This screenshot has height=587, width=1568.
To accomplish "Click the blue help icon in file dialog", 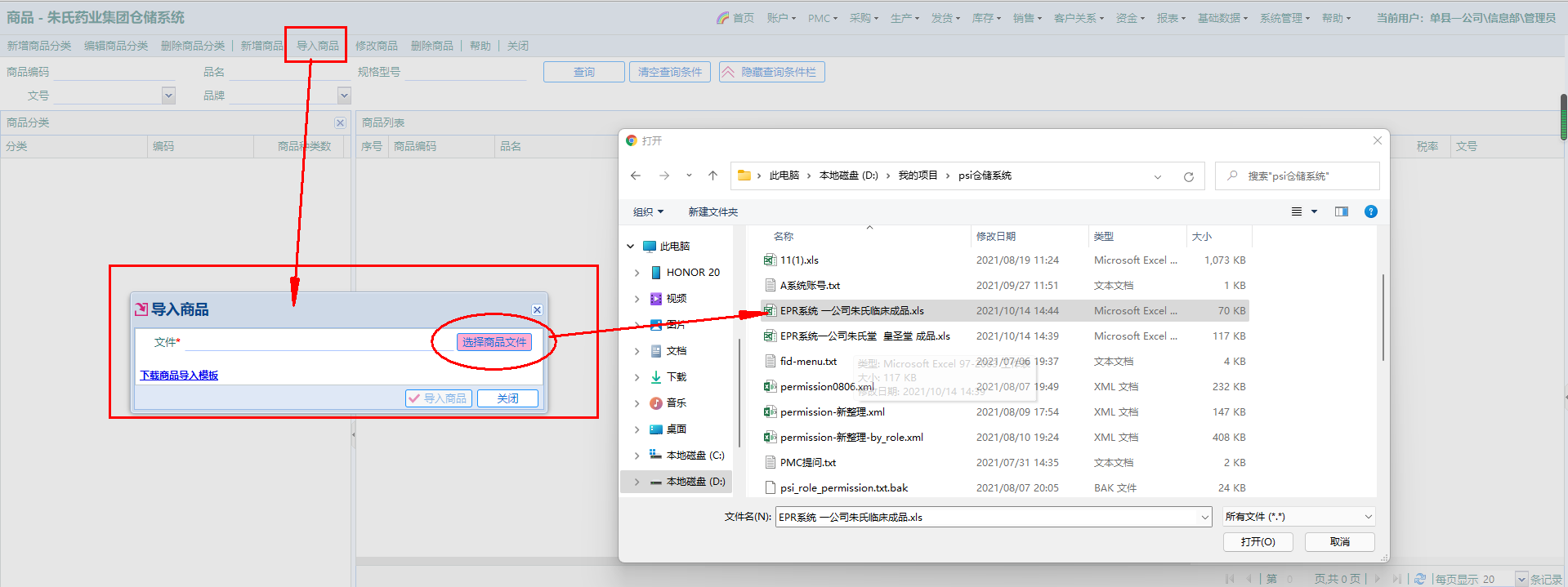I will pos(1370,211).
